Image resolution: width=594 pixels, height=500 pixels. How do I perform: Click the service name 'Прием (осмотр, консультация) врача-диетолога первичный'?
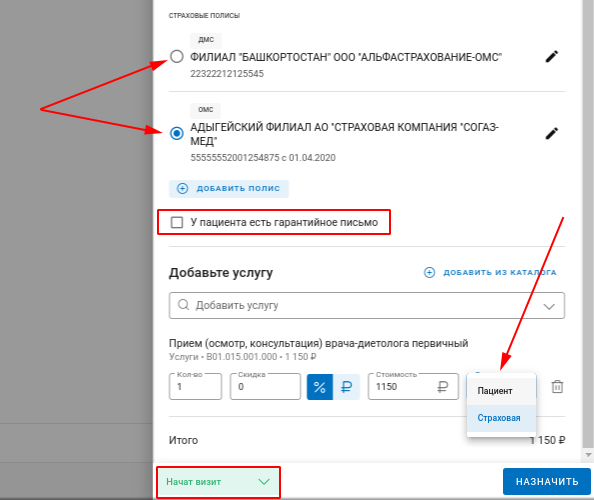[x=319, y=344]
